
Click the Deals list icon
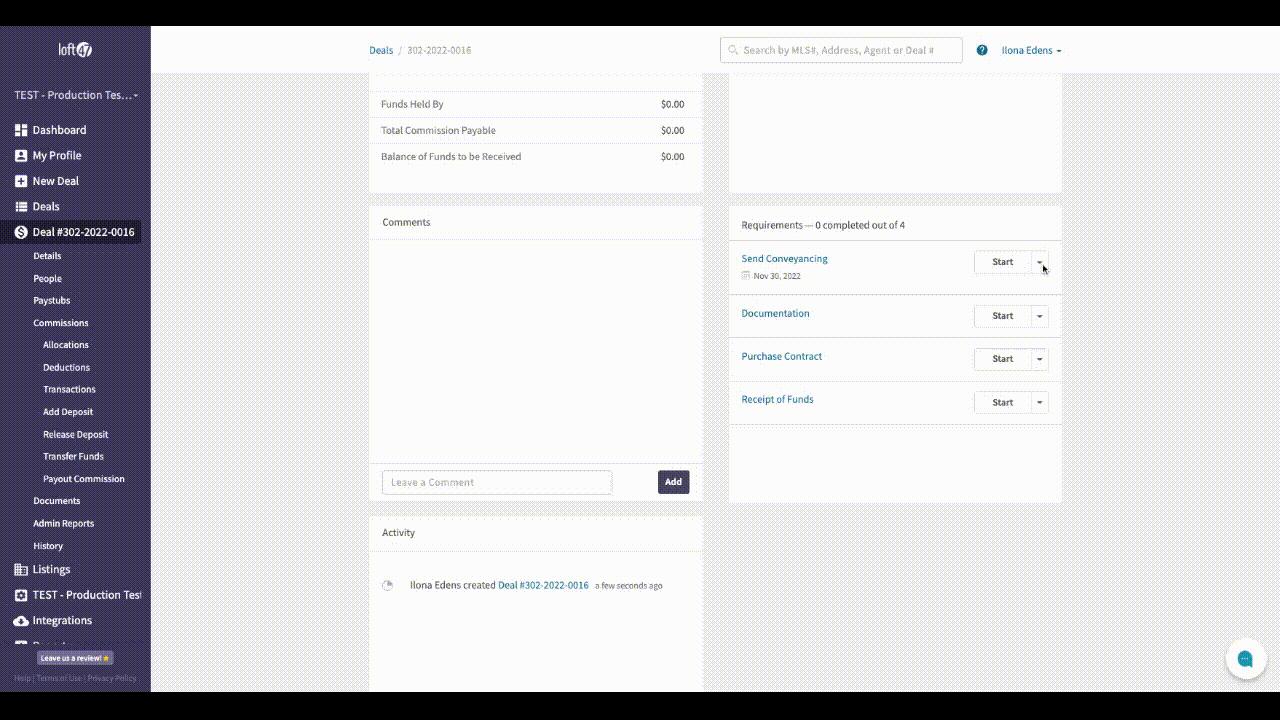point(21,207)
